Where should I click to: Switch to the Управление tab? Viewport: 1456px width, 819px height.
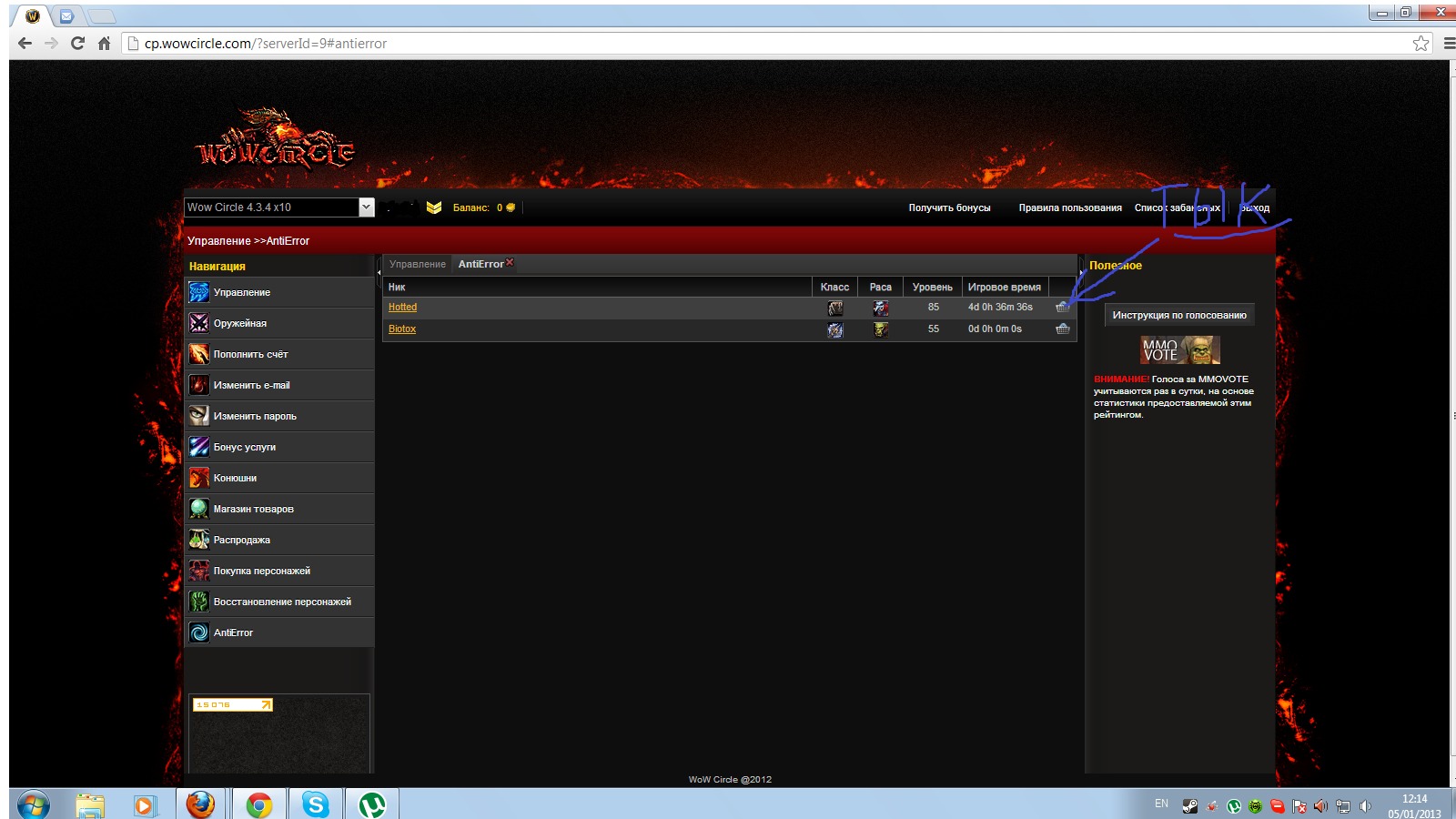point(417,264)
